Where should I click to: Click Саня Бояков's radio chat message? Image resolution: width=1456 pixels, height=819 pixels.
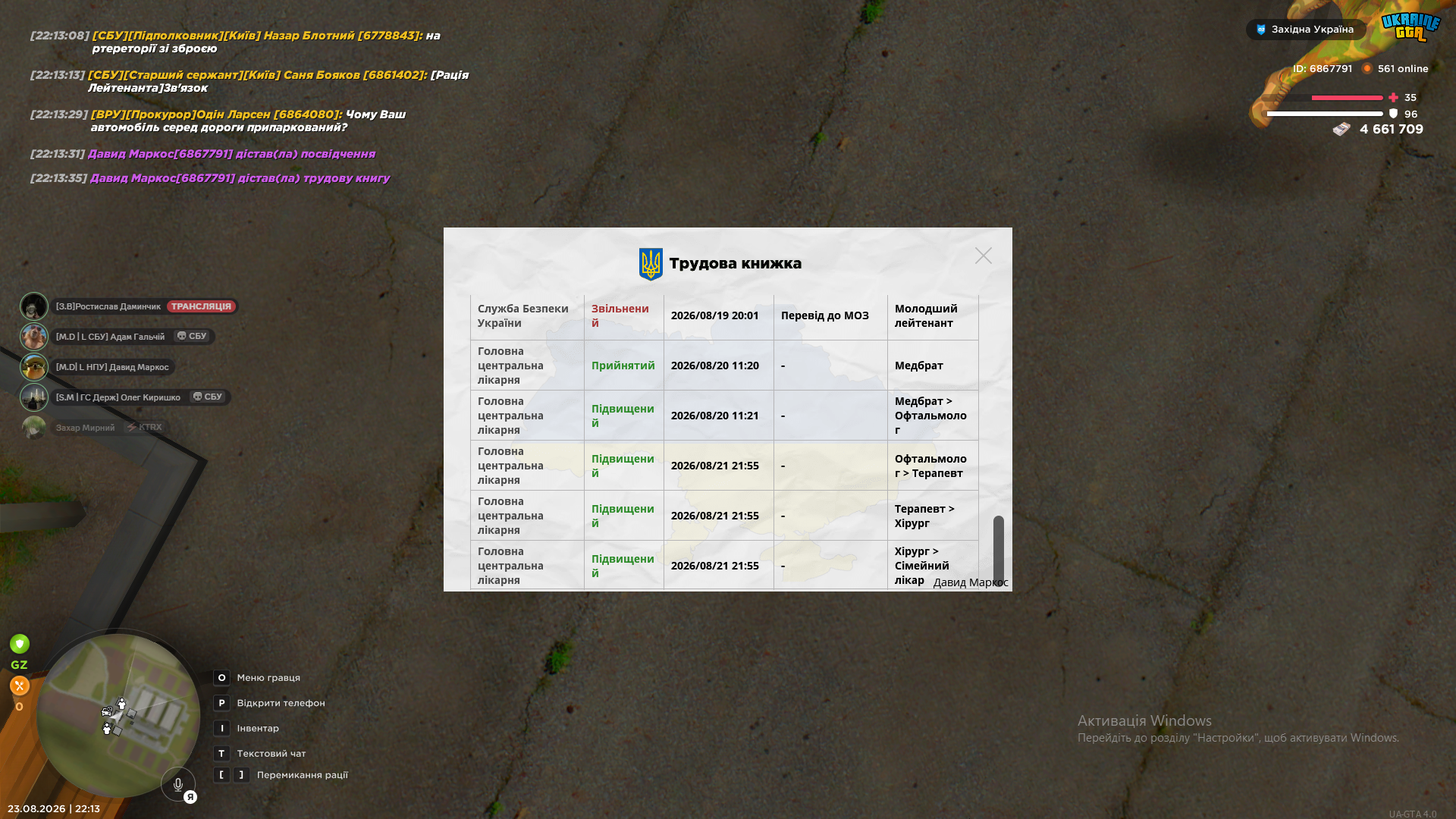[249, 81]
